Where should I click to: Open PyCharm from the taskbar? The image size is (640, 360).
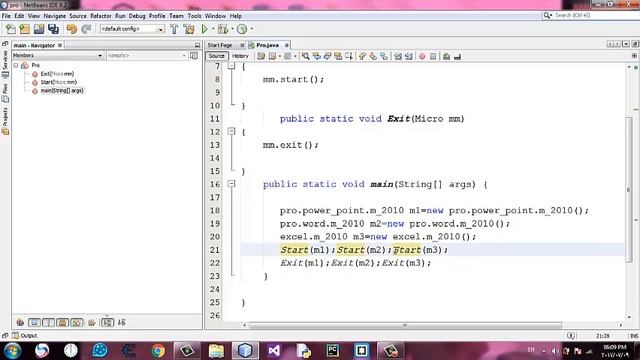[333, 351]
